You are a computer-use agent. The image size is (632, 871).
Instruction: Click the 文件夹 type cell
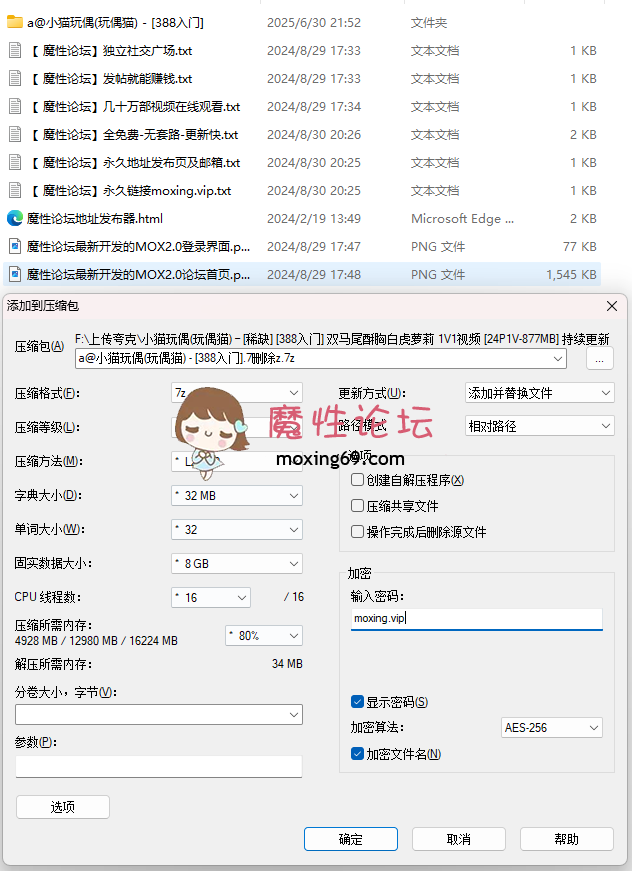click(x=429, y=22)
